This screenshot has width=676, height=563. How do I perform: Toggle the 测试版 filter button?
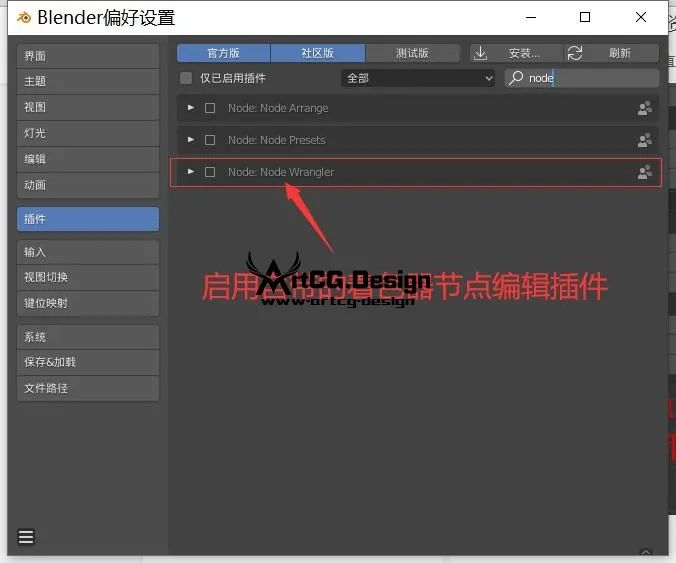(x=413, y=53)
